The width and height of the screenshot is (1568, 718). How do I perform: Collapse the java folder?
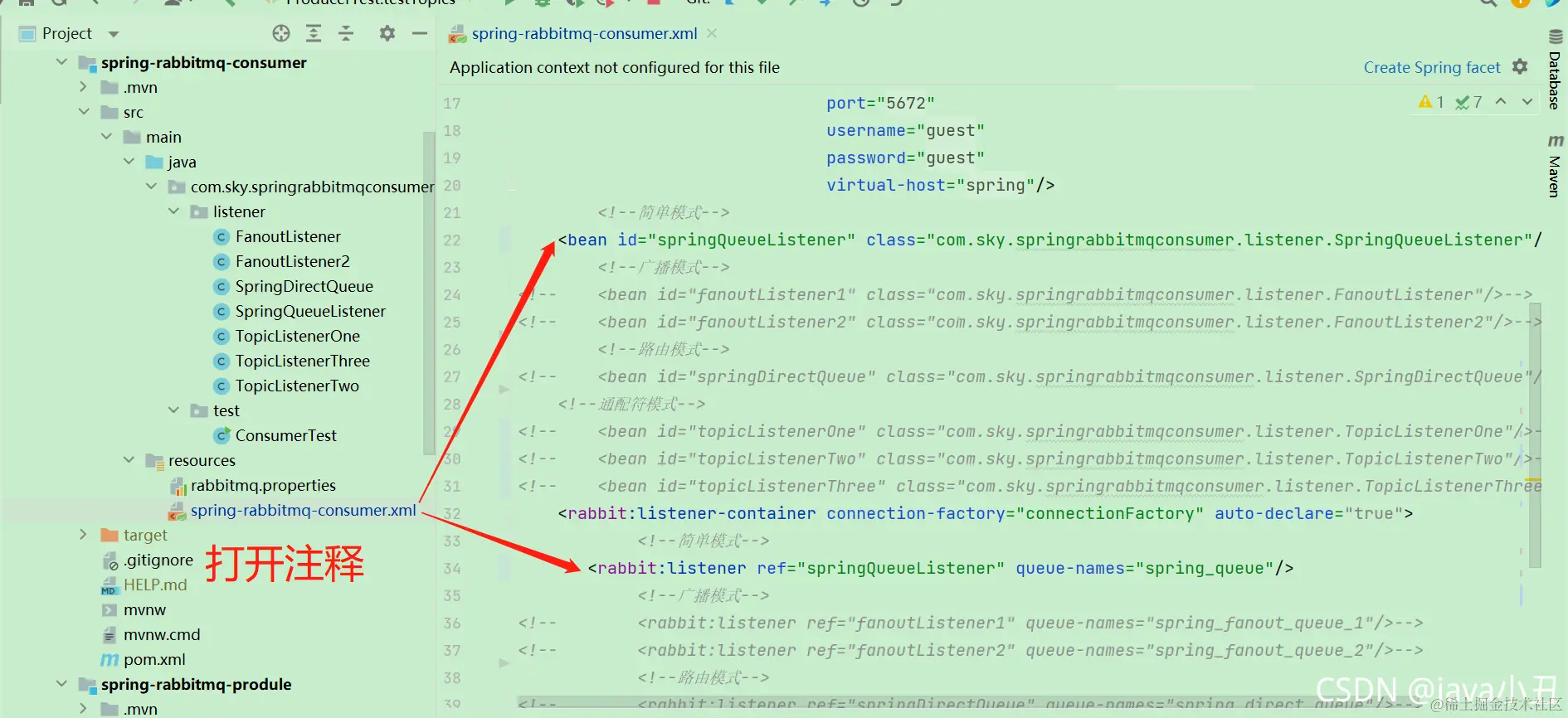point(129,161)
